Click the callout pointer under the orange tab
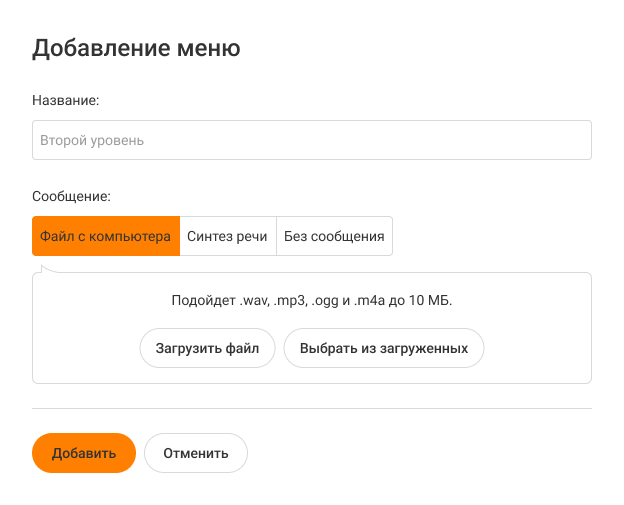624x505 pixels. [45, 266]
